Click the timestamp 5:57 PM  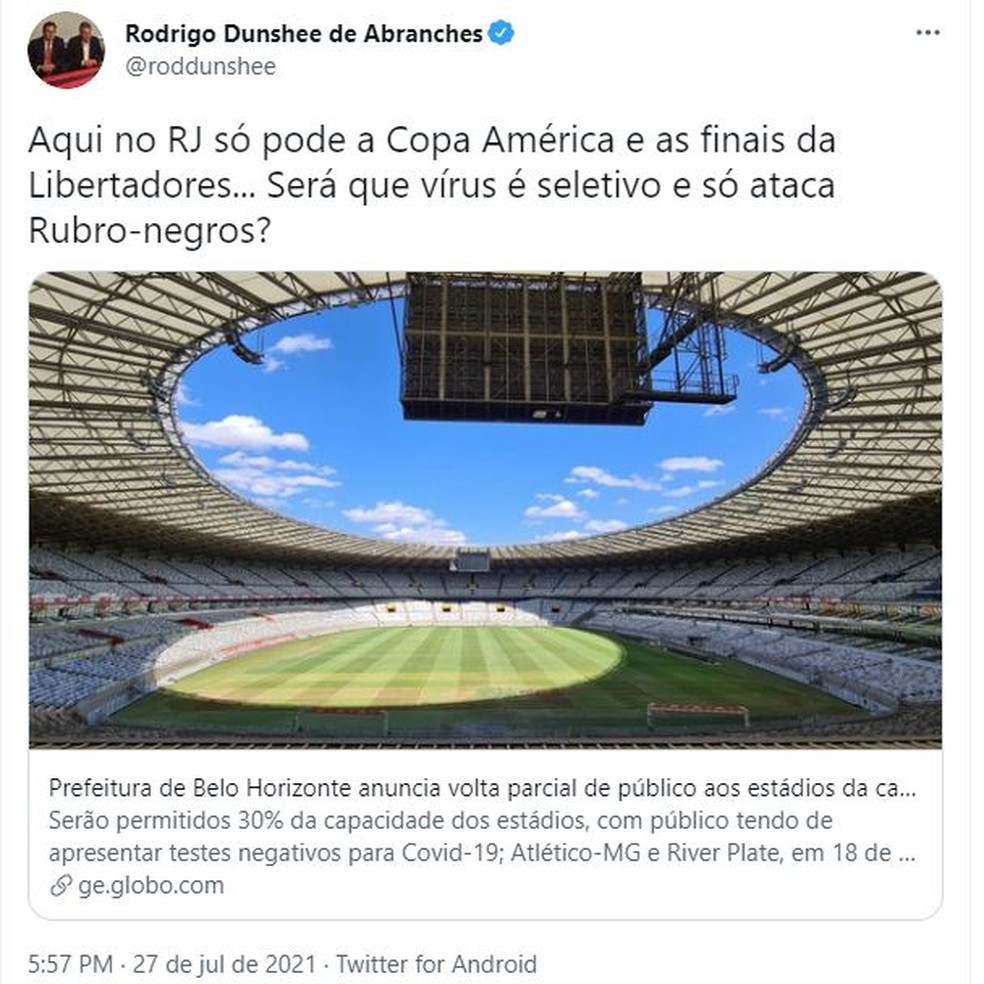(x=70, y=964)
